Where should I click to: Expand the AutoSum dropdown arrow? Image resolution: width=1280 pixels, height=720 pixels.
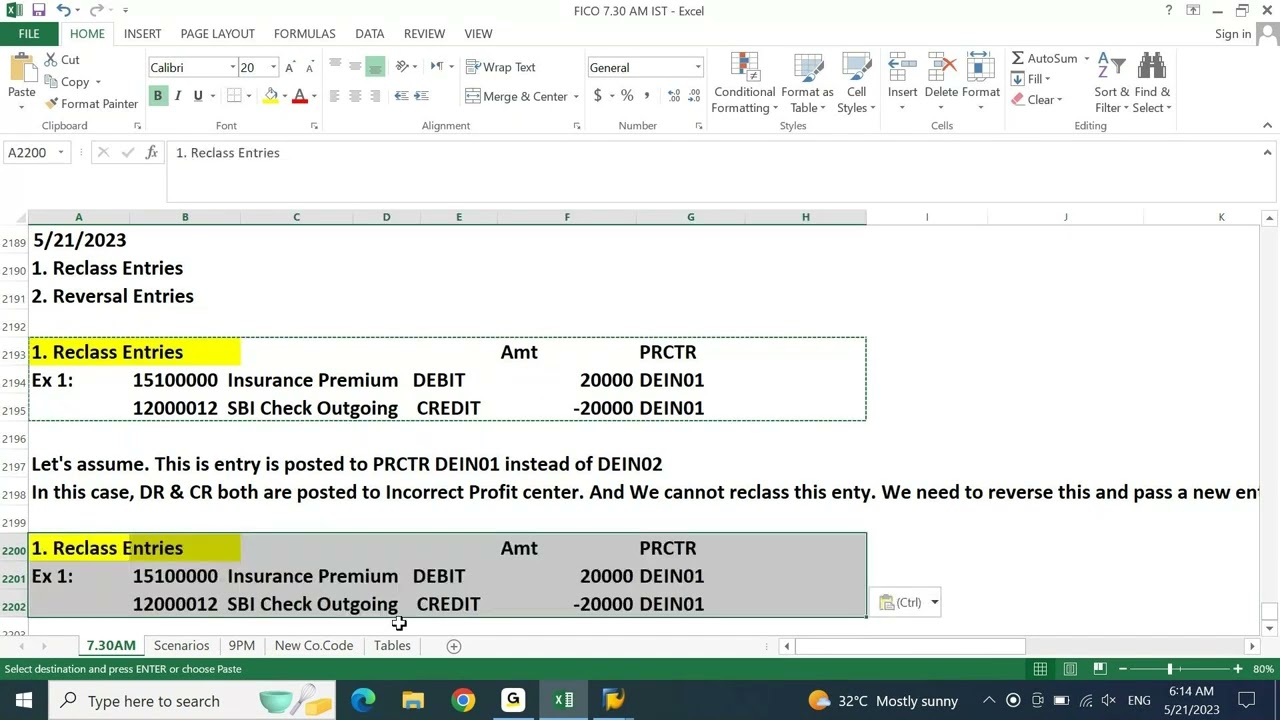1086,58
